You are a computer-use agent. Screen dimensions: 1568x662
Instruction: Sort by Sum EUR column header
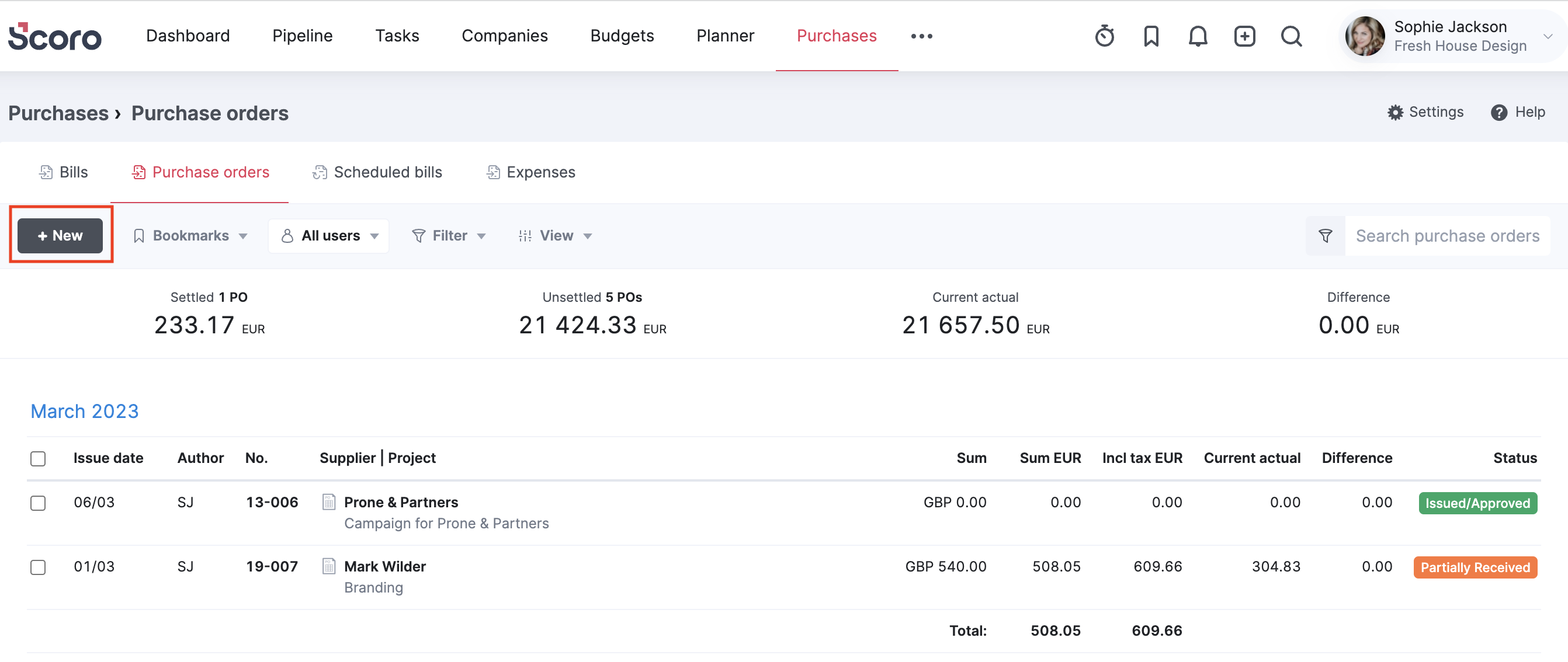pyautogui.click(x=1050, y=458)
